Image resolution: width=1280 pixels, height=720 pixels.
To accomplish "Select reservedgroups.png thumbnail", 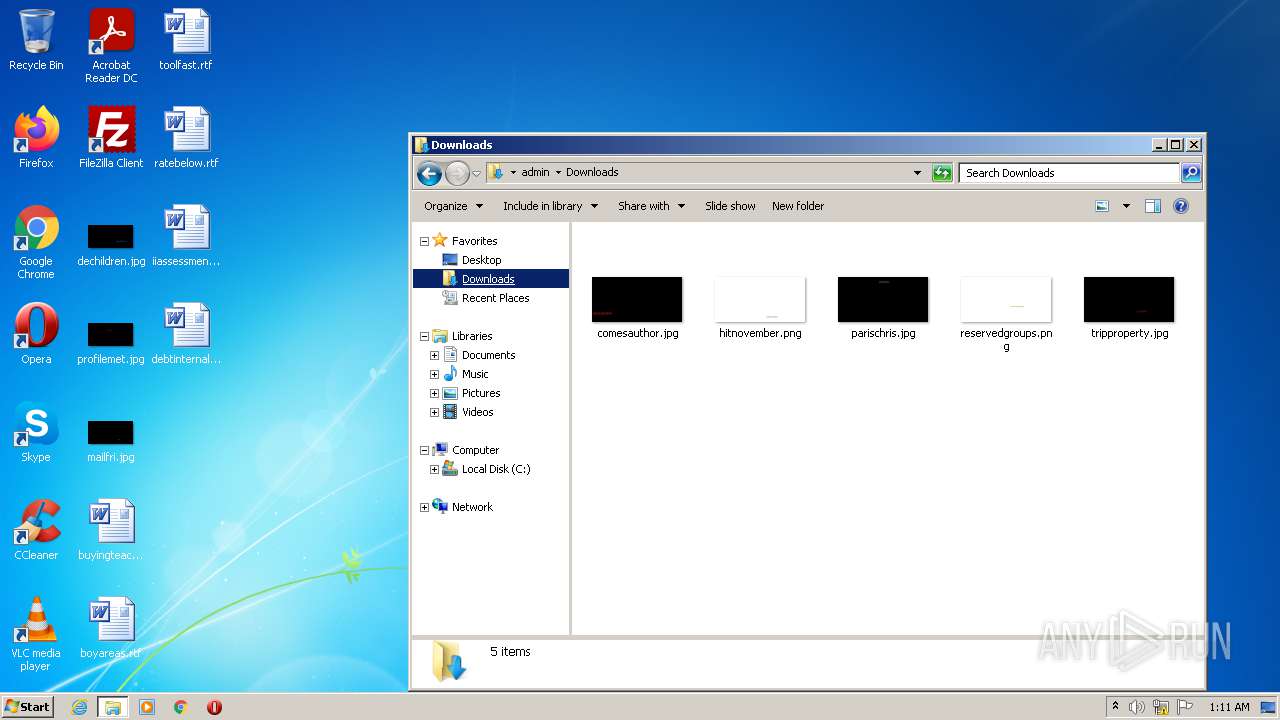I will click(1006, 315).
